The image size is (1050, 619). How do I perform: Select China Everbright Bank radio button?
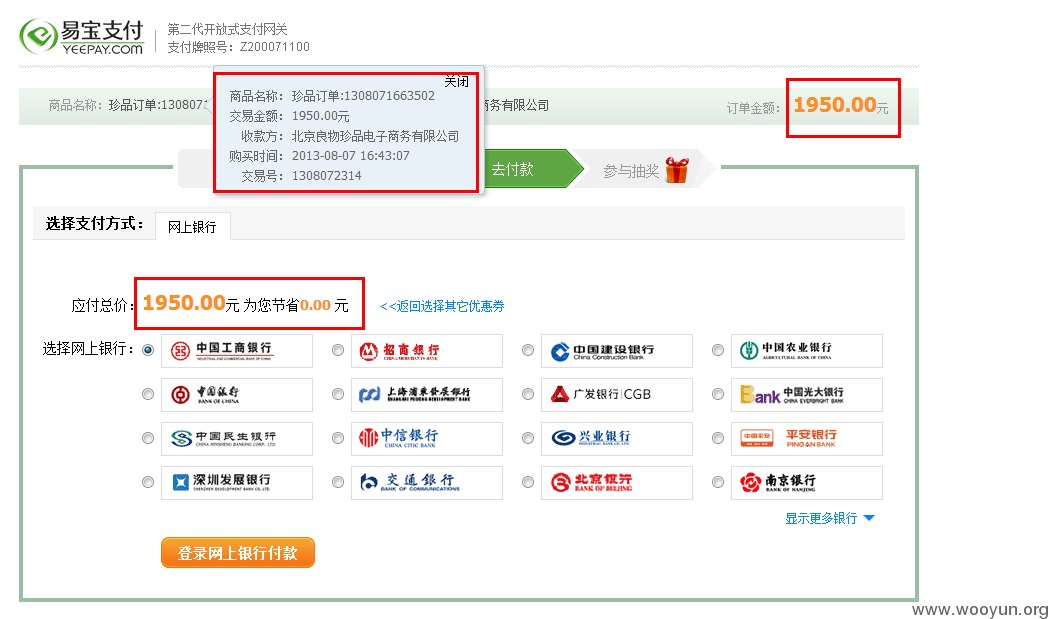pos(718,394)
